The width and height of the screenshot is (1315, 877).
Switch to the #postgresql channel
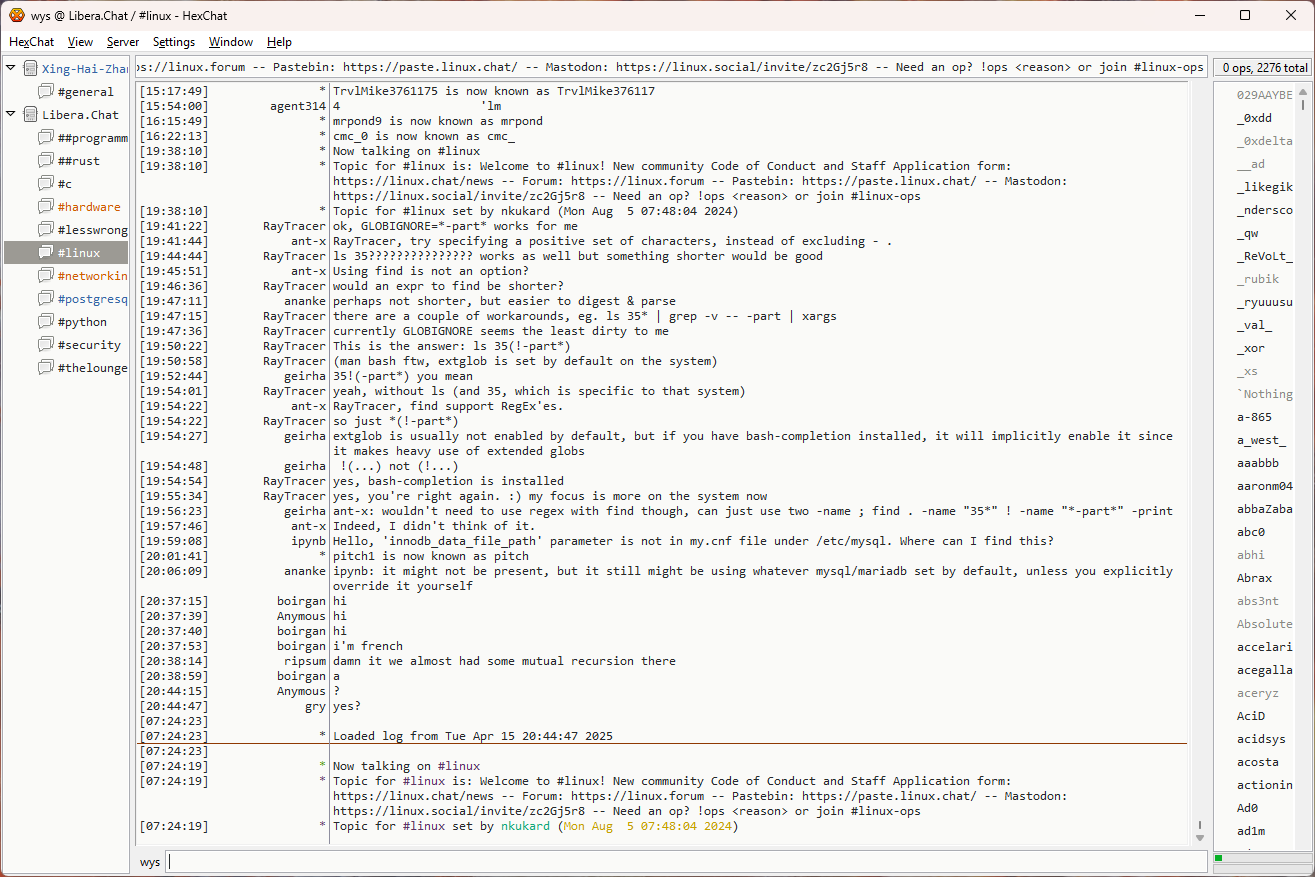coord(92,299)
